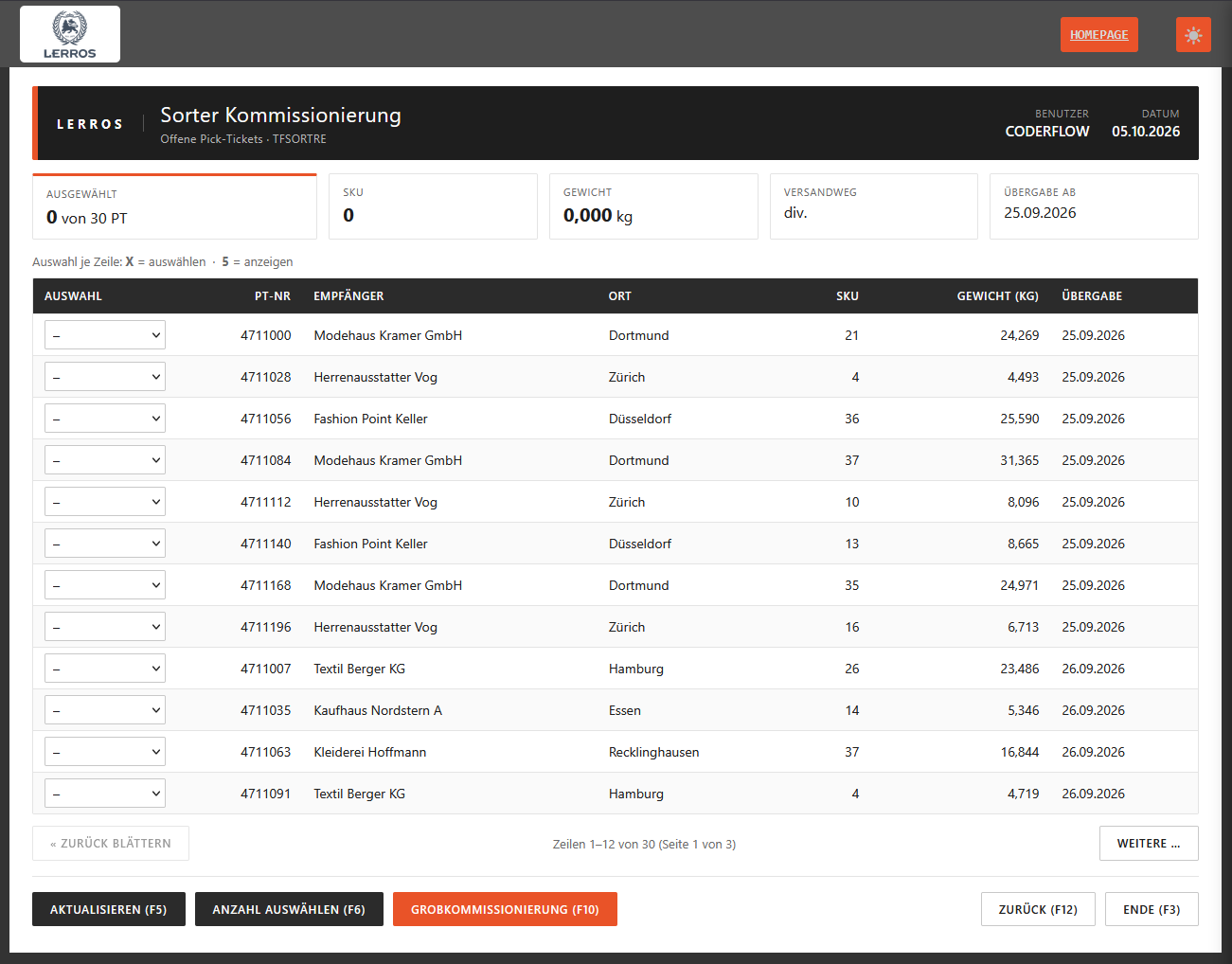Screen dimensions: 1232x964
Task: Click city Essen in the table
Action: click(x=624, y=710)
